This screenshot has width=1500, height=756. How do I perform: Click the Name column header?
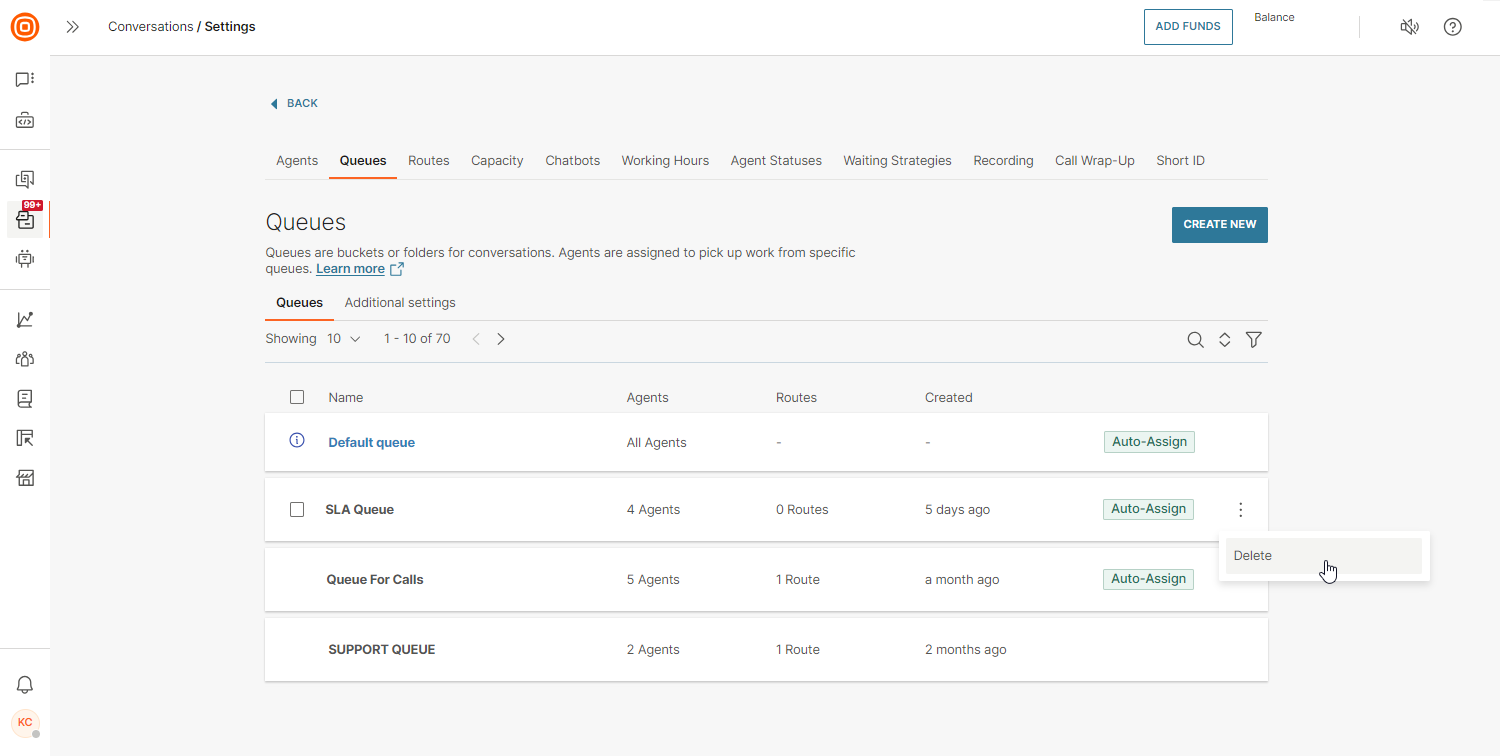pyautogui.click(x=346, y=397)
